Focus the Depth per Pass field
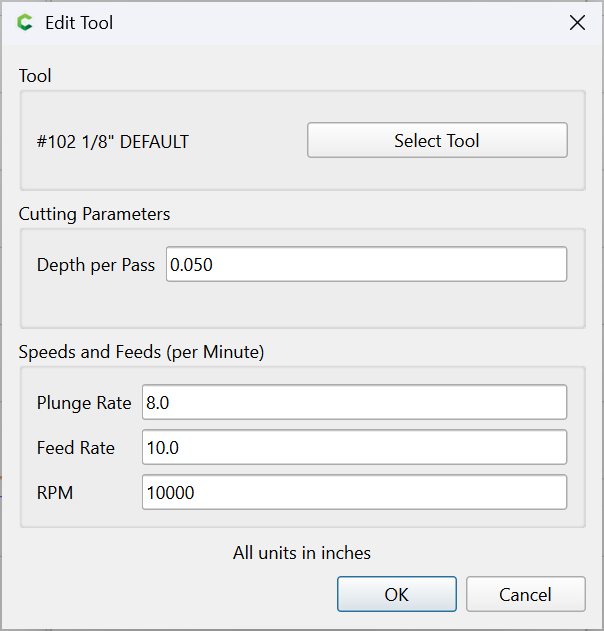This screenshot has height=631, width=604. point(366,264)
